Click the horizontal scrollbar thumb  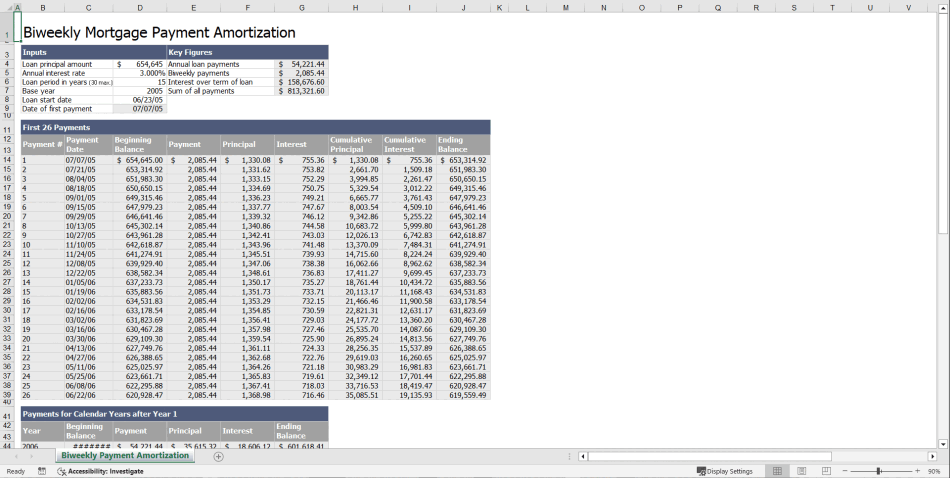[x=709, y=456]
